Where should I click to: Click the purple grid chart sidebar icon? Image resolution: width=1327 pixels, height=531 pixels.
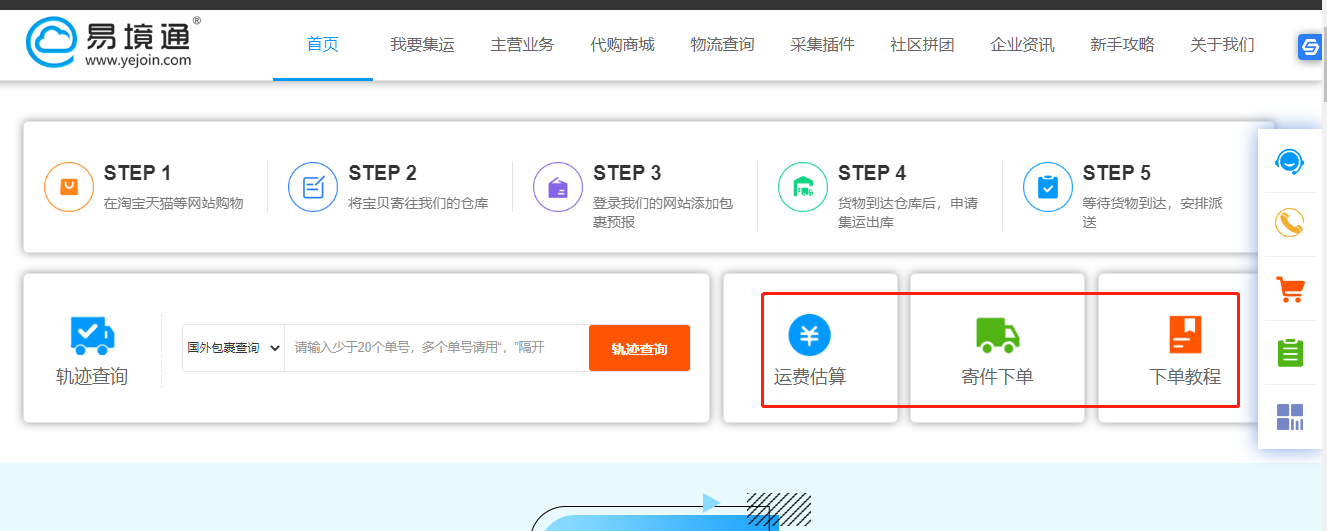1290,417
